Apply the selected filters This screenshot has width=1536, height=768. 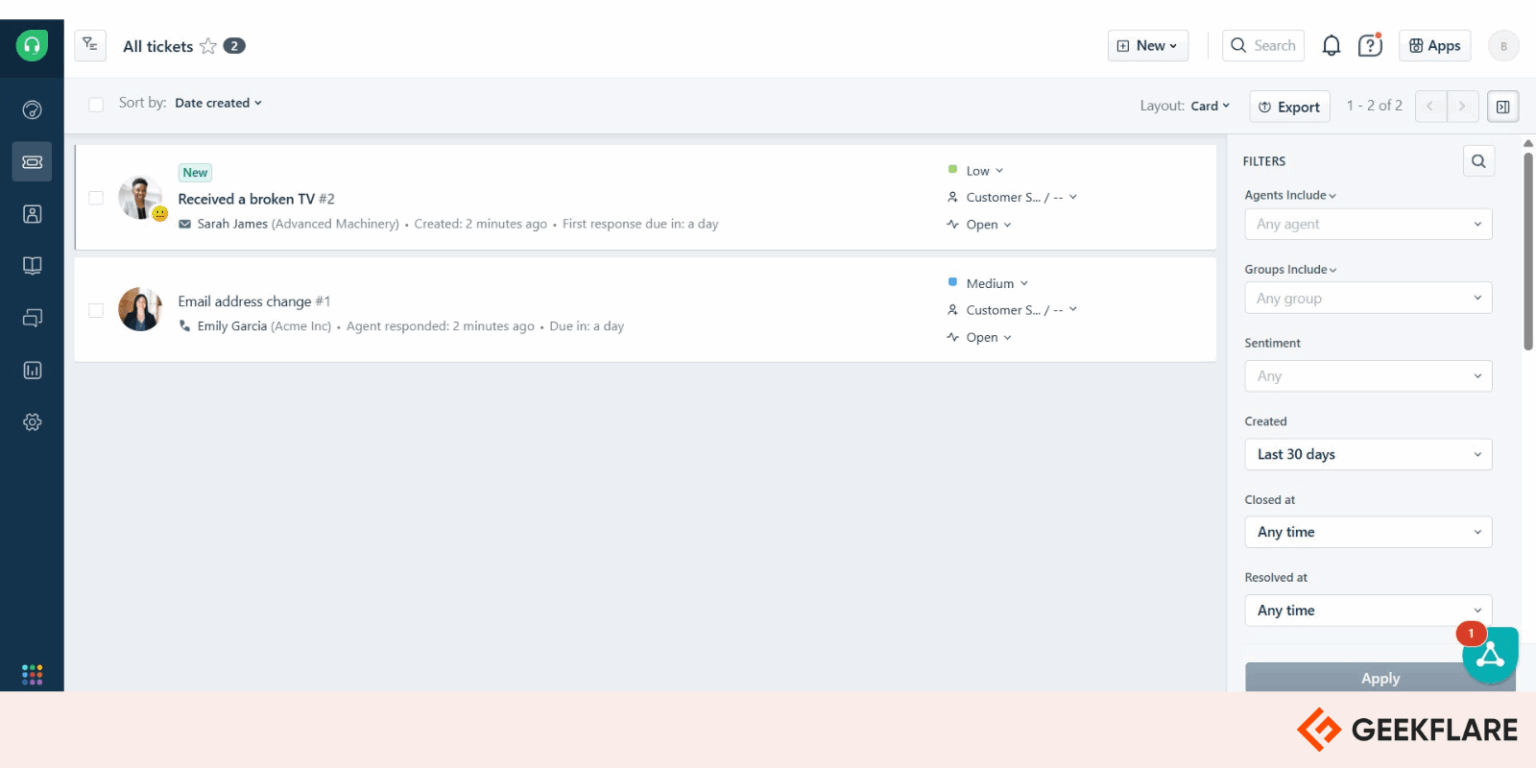click(1380, 678)
